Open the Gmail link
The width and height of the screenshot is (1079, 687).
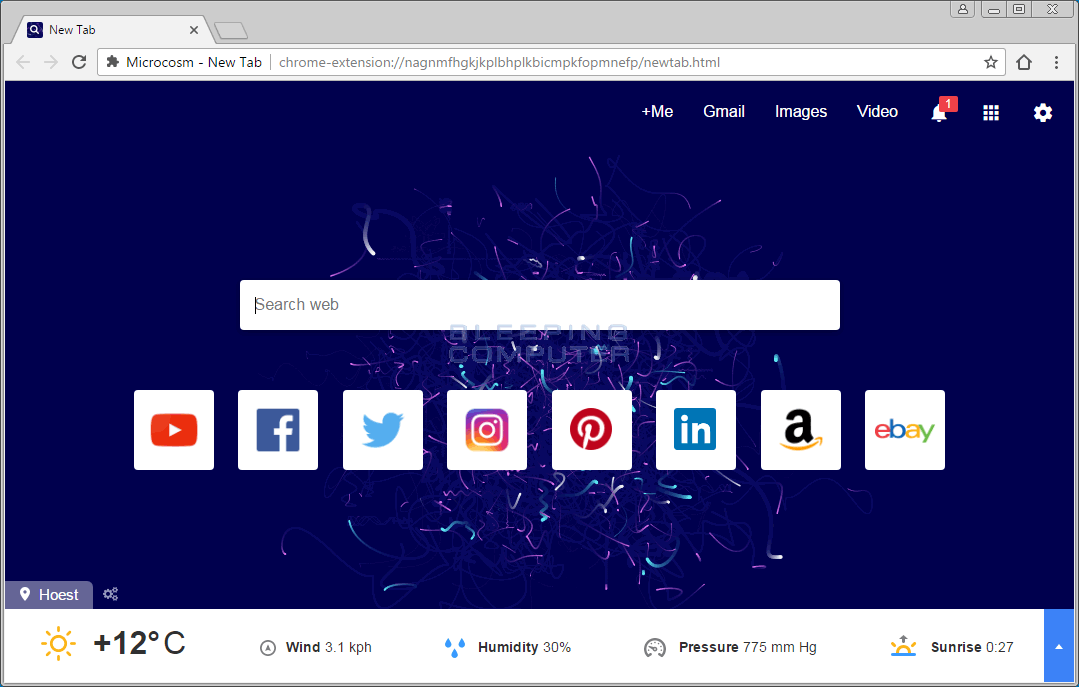click(724, 112)
